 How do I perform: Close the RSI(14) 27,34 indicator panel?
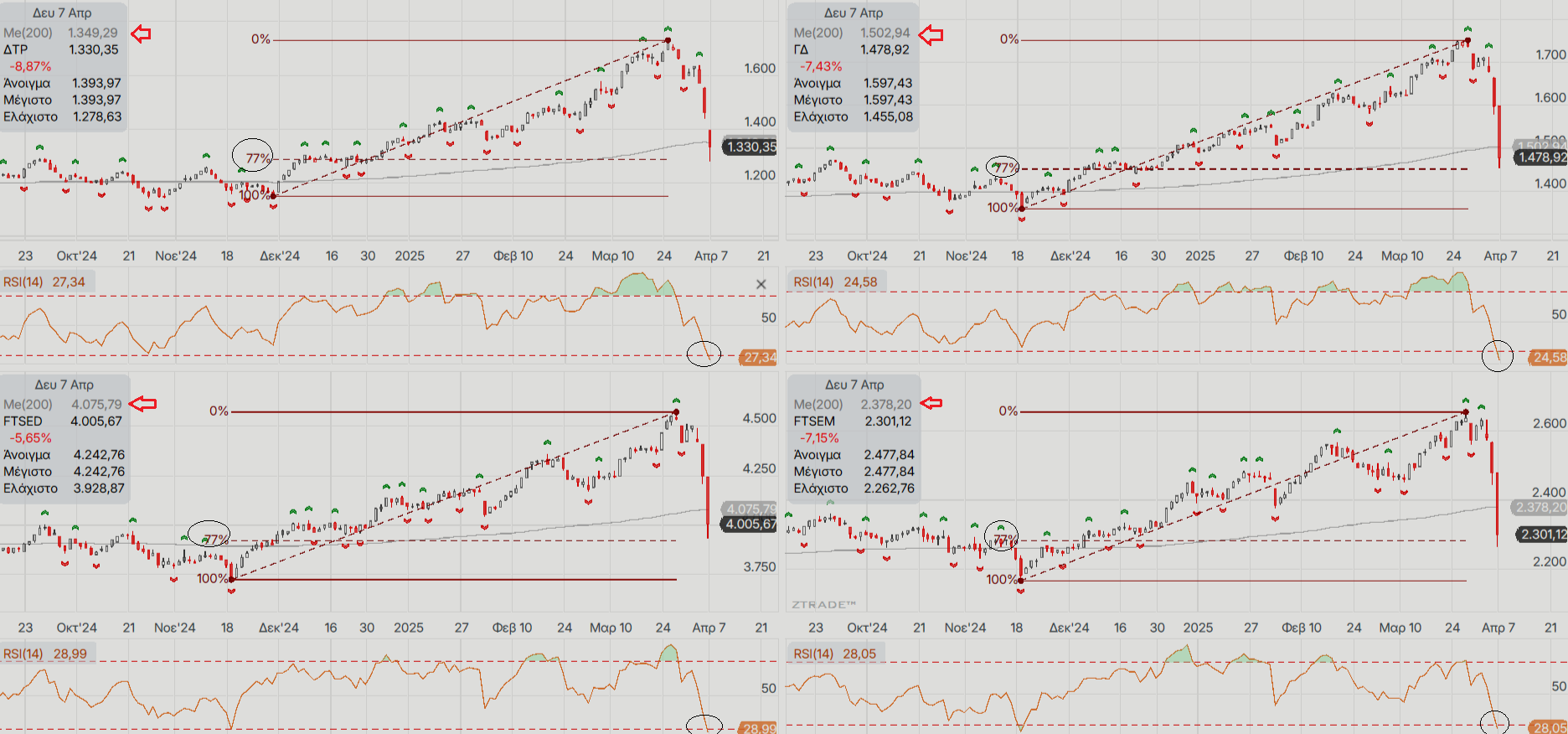pos(761,284)
